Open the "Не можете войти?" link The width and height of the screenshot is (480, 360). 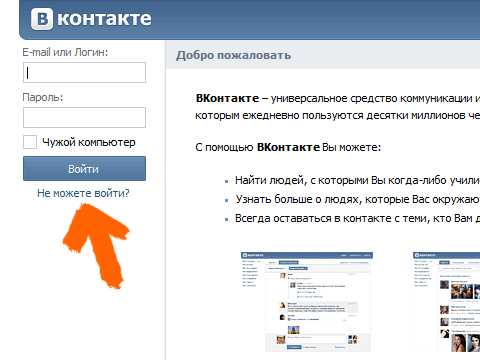click(83, 193)
